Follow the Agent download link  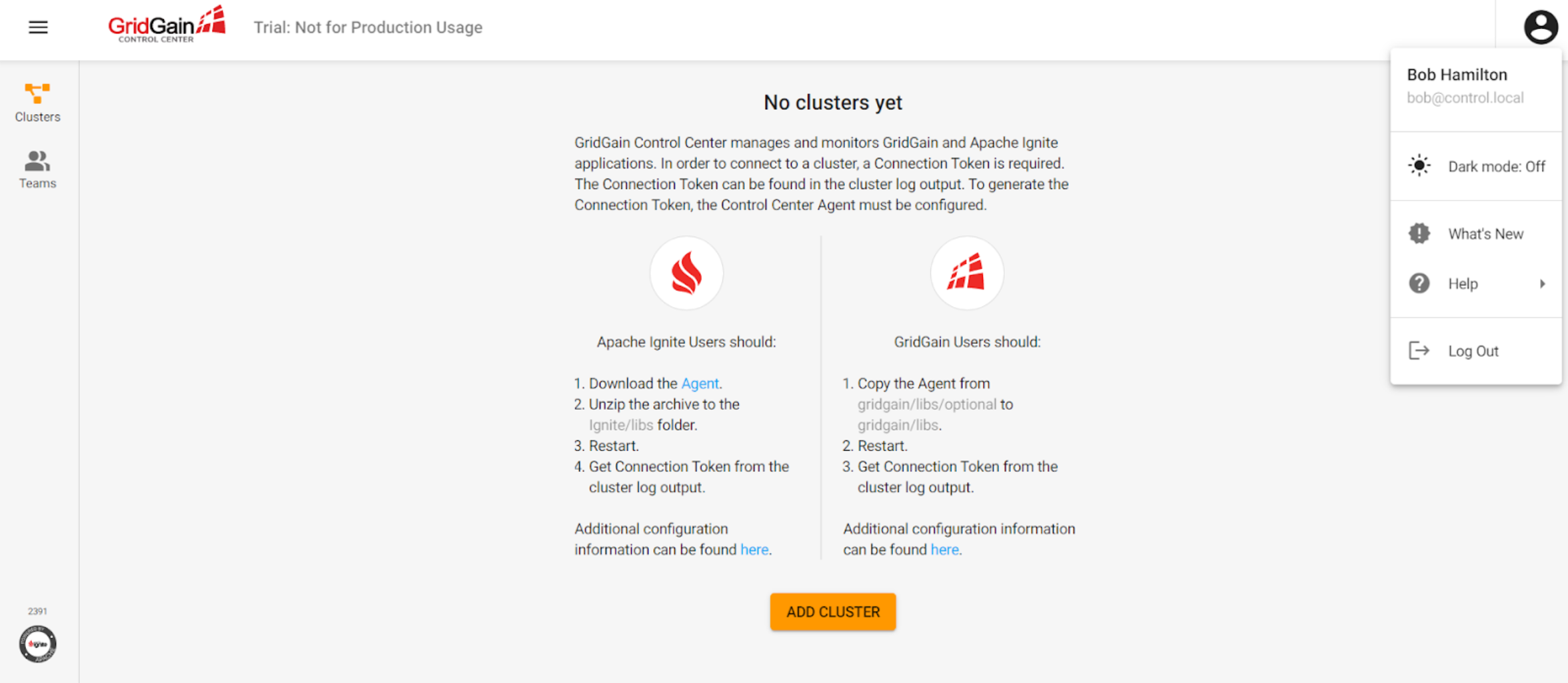tap(699, 384)
